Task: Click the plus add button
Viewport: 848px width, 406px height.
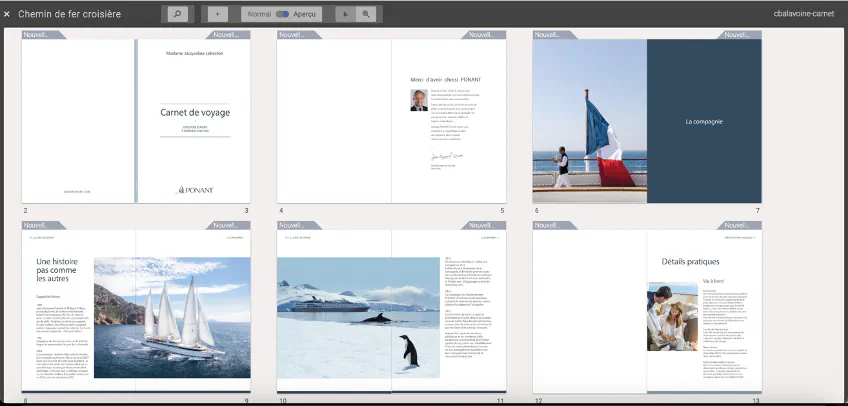Action: click(218, 14)
